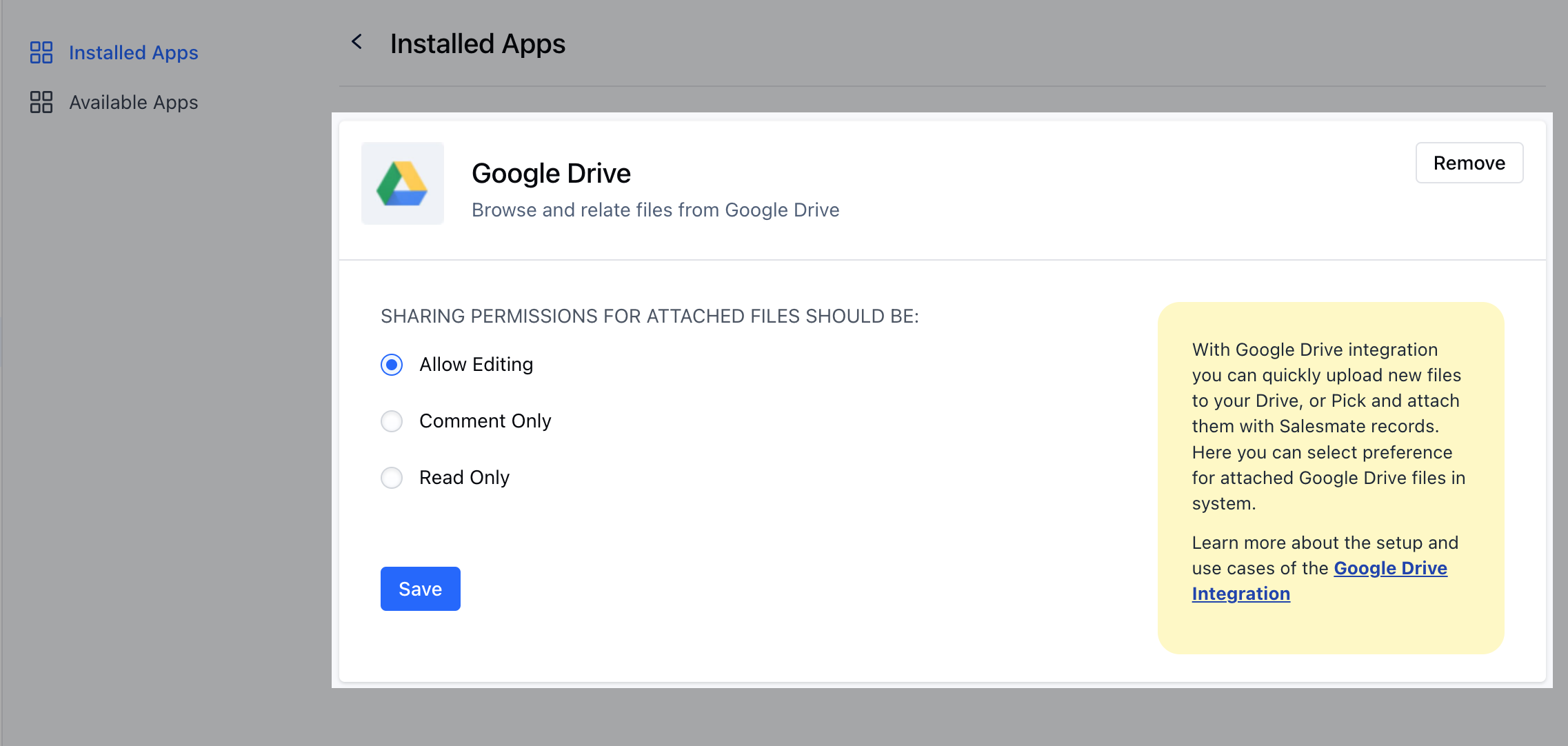
Task: Select the Allow Editing radio button
Action: pyautogui.click(x=392, y=365)
